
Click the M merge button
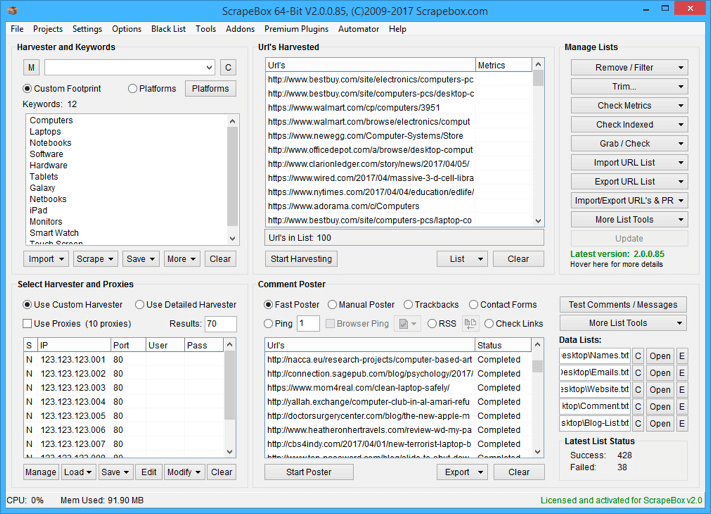tap(31, 68)
